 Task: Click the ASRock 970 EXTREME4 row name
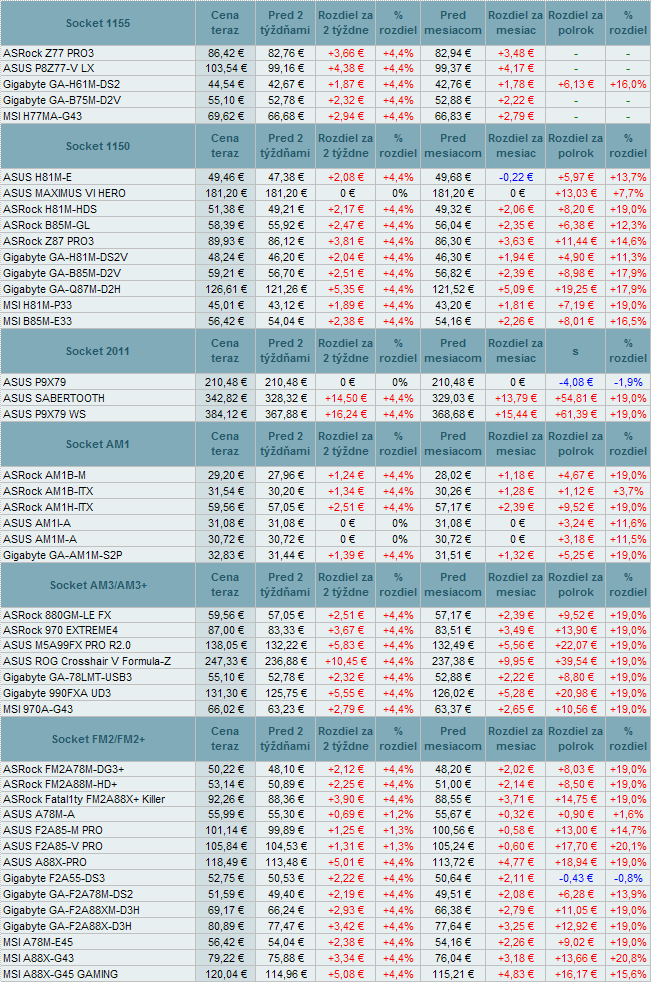60,630
